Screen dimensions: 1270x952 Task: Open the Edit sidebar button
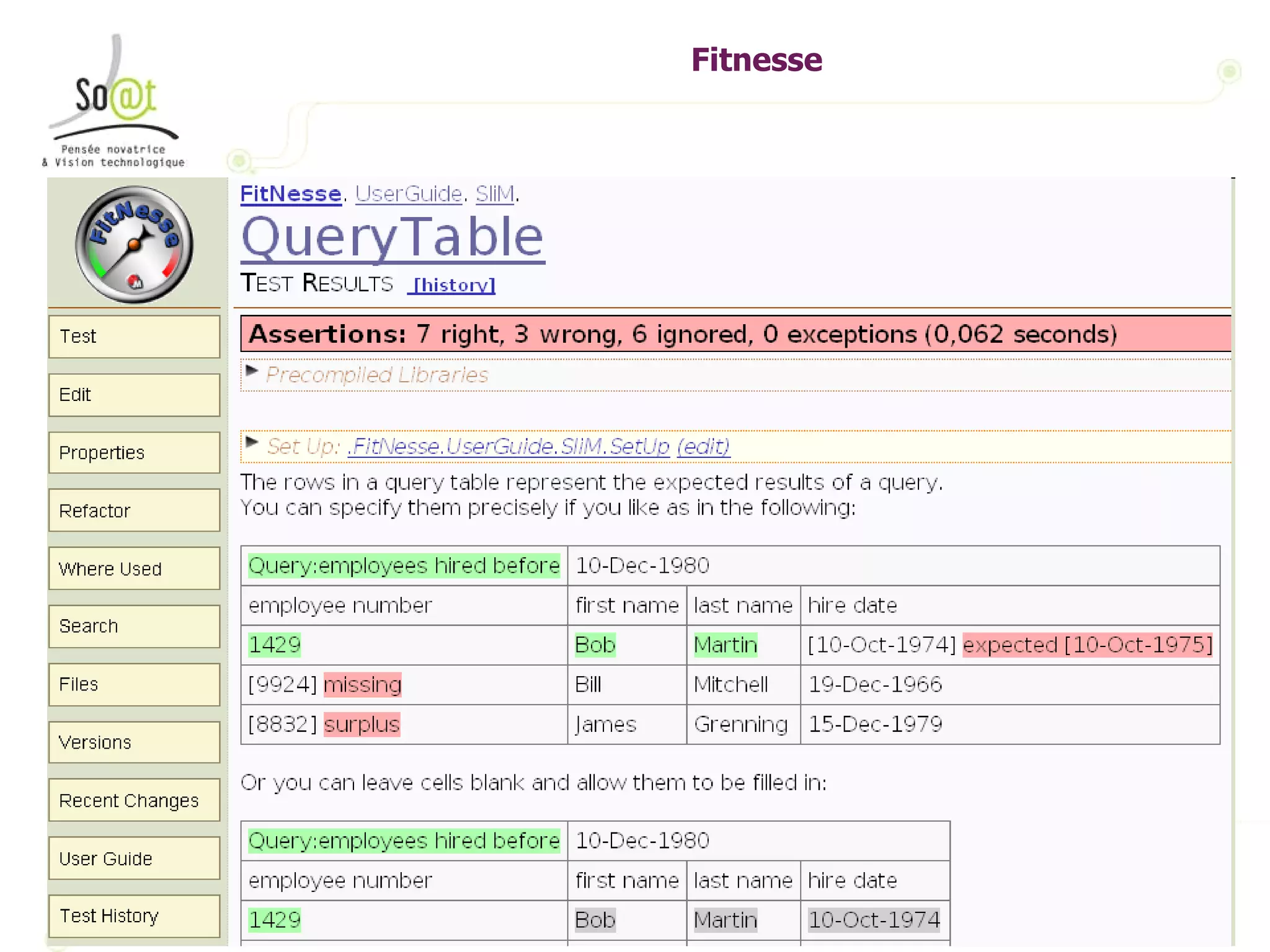(135, 395)
